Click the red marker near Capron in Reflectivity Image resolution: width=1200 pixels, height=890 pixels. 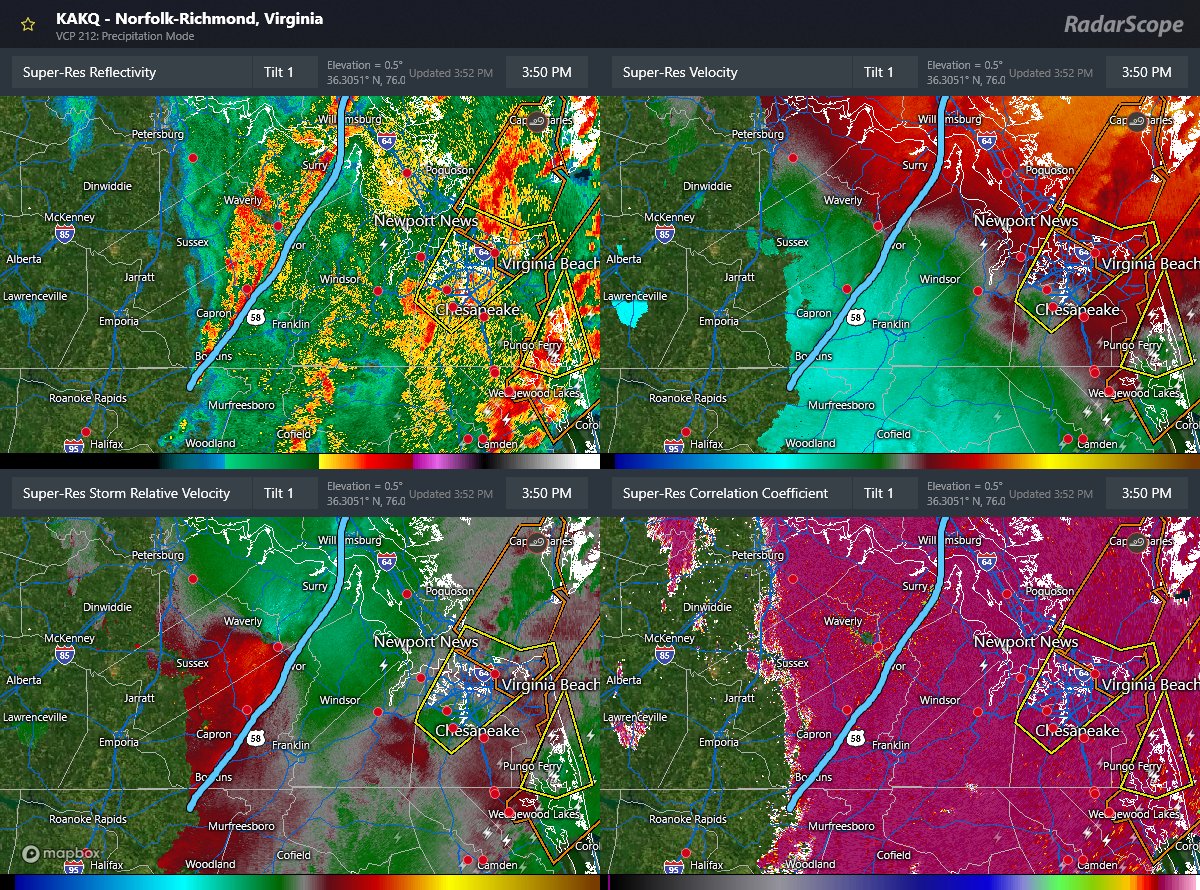(x=247, y=289)
